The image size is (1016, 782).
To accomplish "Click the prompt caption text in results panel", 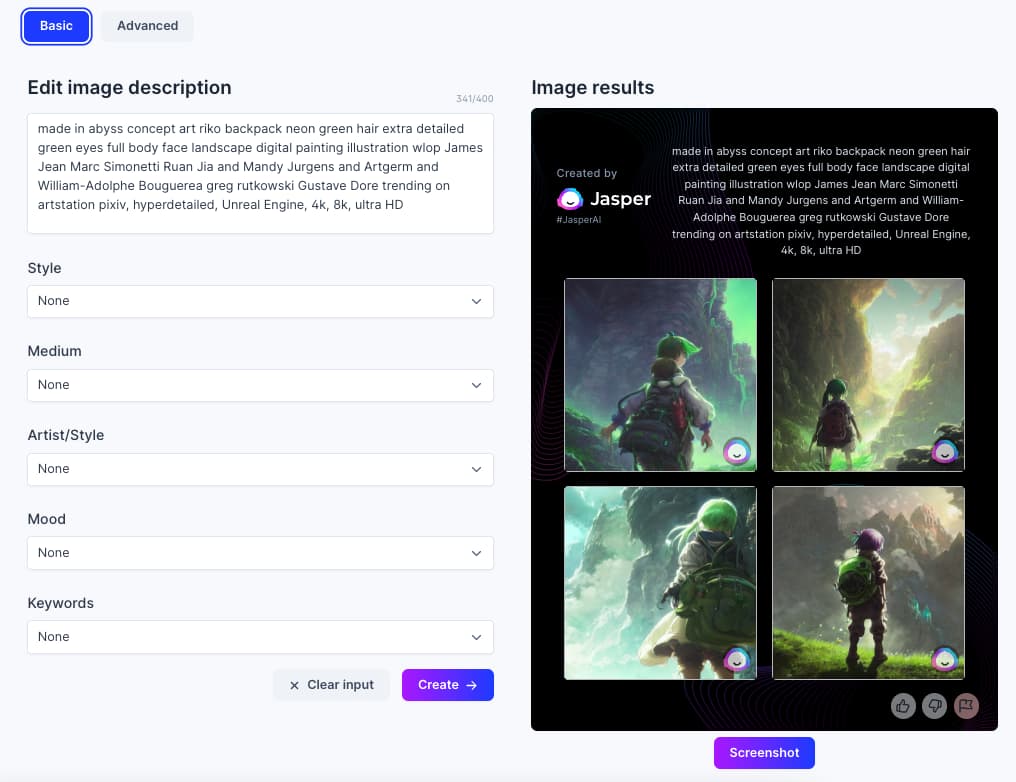I will [821, 200].
